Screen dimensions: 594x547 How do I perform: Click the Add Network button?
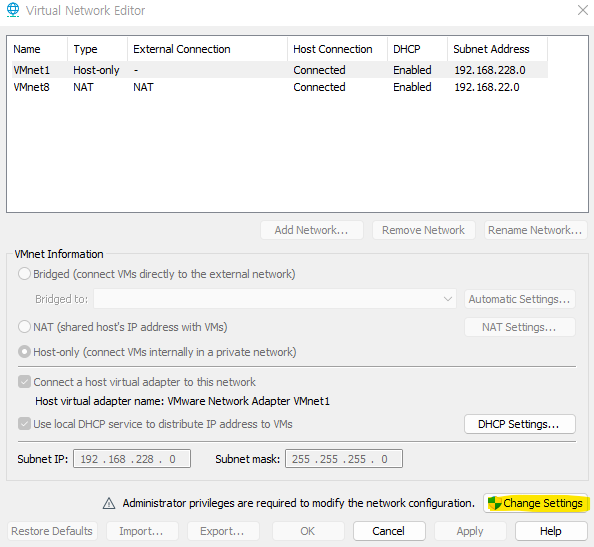click(x=312, y=230)
